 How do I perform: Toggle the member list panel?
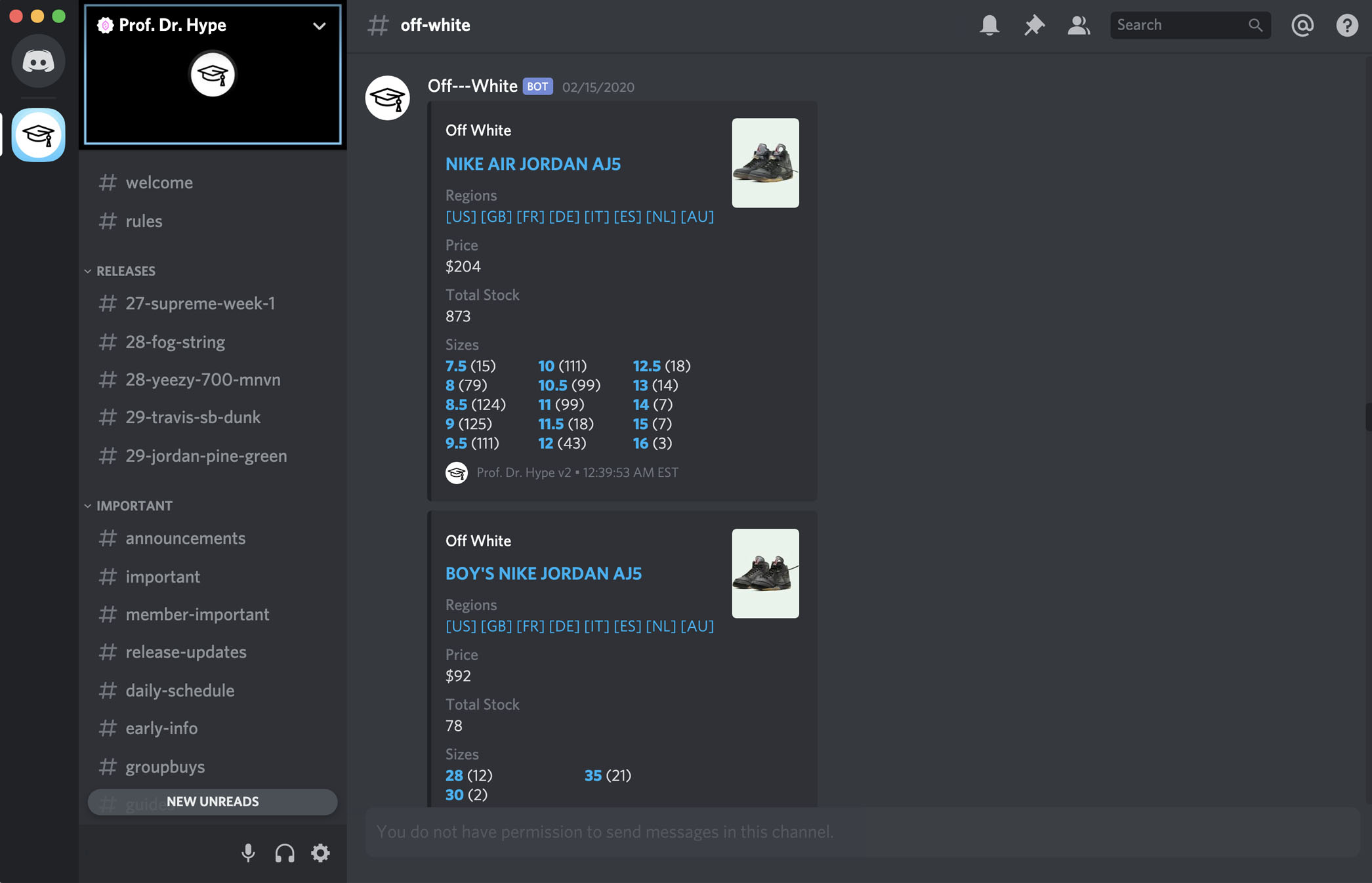1078,25
